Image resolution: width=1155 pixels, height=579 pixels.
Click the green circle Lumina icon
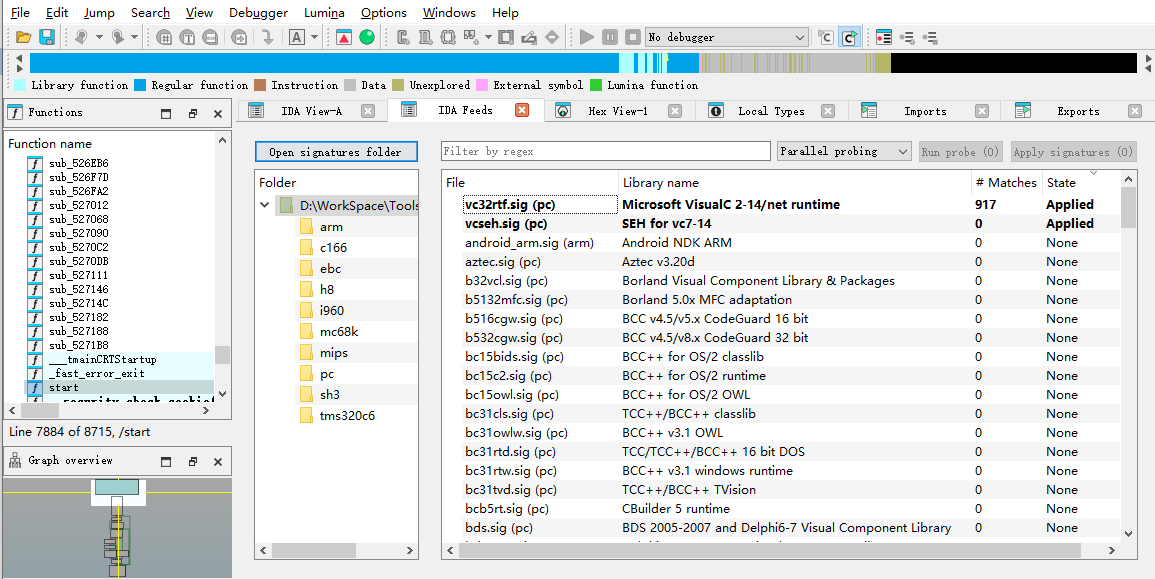click(367, 37)
